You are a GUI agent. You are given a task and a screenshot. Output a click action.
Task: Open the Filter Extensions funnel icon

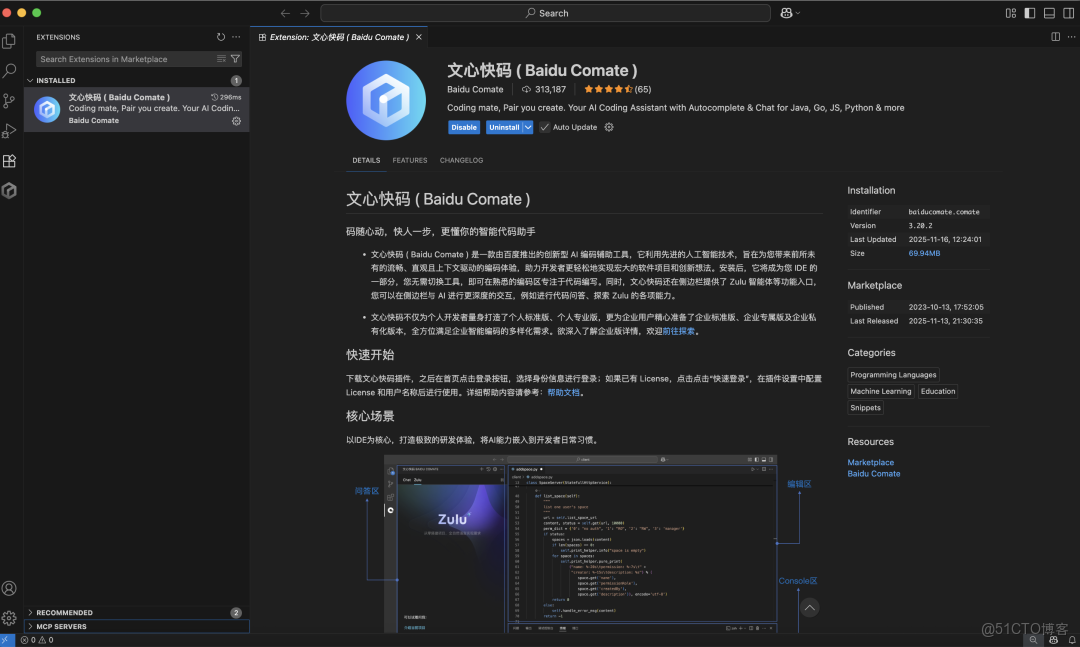[235, 59]
